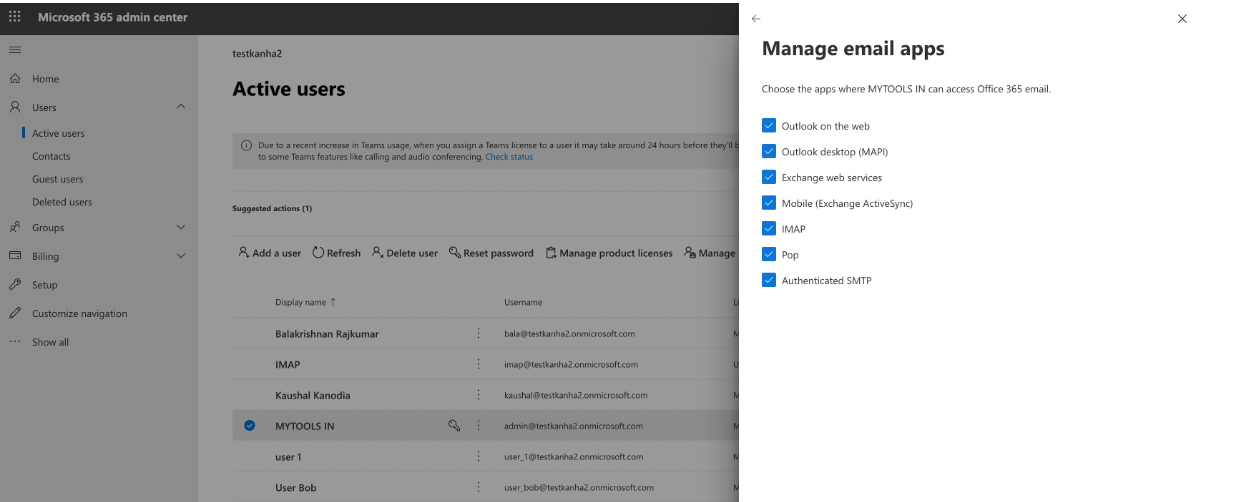Open Home from the sidebar
The width and height of the screenshot is (1240, 502).
click(x=45, y=79)
